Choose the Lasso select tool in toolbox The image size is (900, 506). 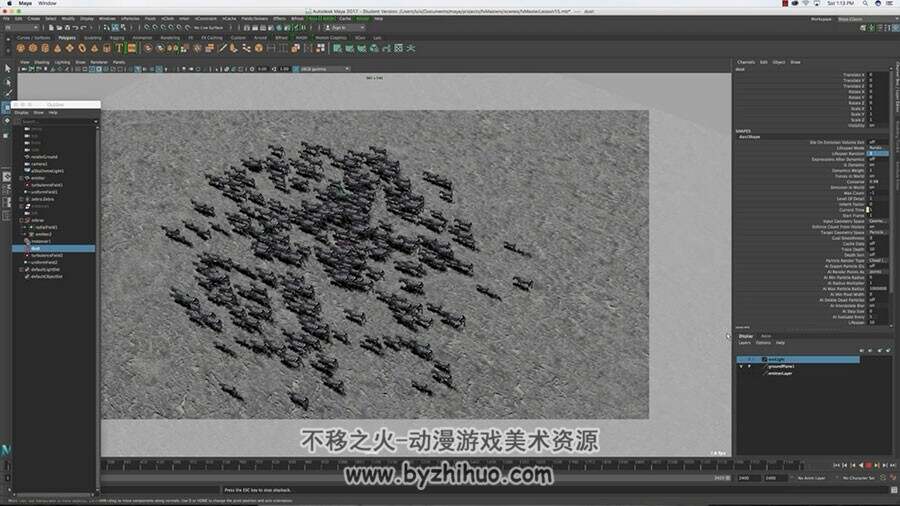(x=7, y=81)
